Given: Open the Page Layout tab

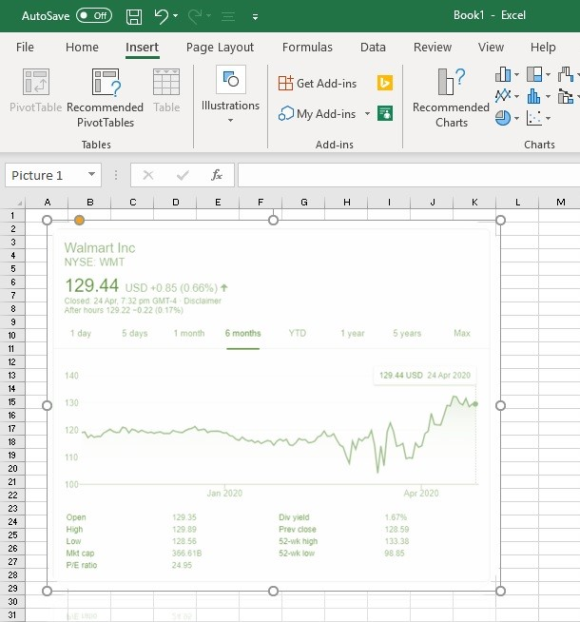Looking at the screenshot, I should click(x=220, y=47).
